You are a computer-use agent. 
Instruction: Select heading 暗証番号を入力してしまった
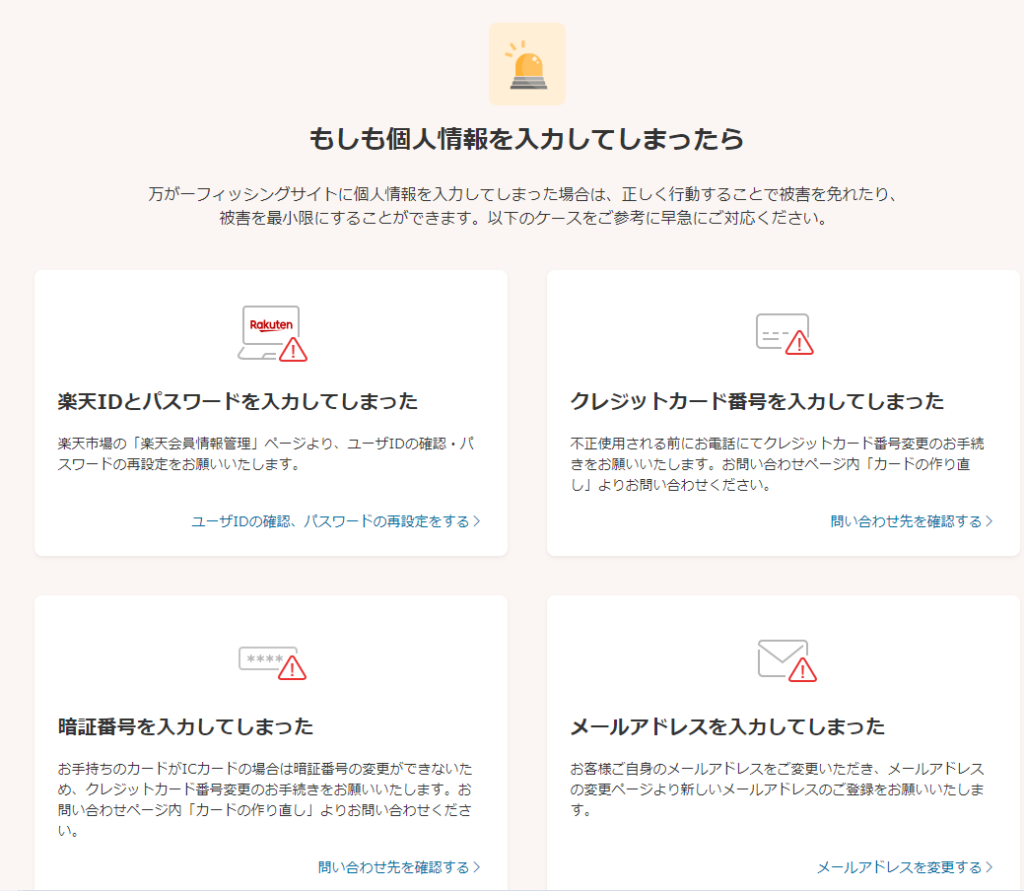[186, 726]
